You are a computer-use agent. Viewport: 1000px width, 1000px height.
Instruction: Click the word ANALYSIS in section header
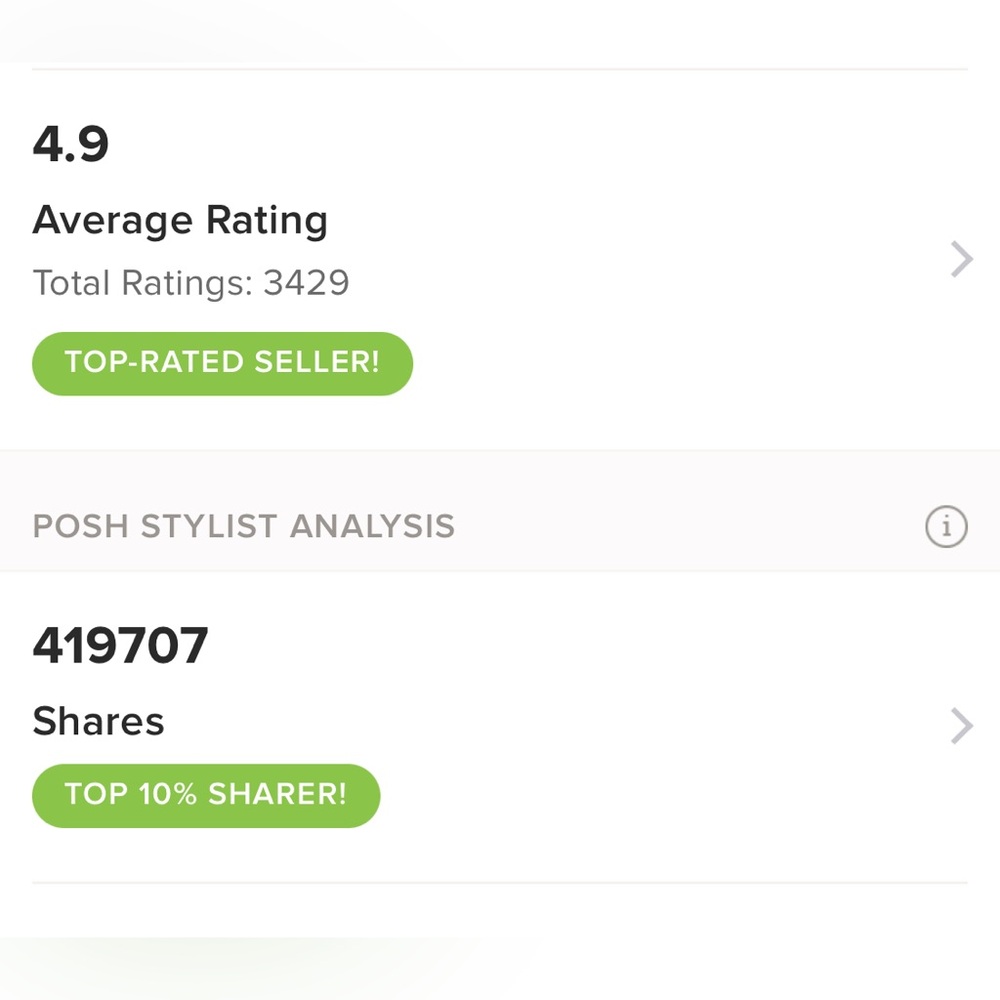click(x=372, y=527)
